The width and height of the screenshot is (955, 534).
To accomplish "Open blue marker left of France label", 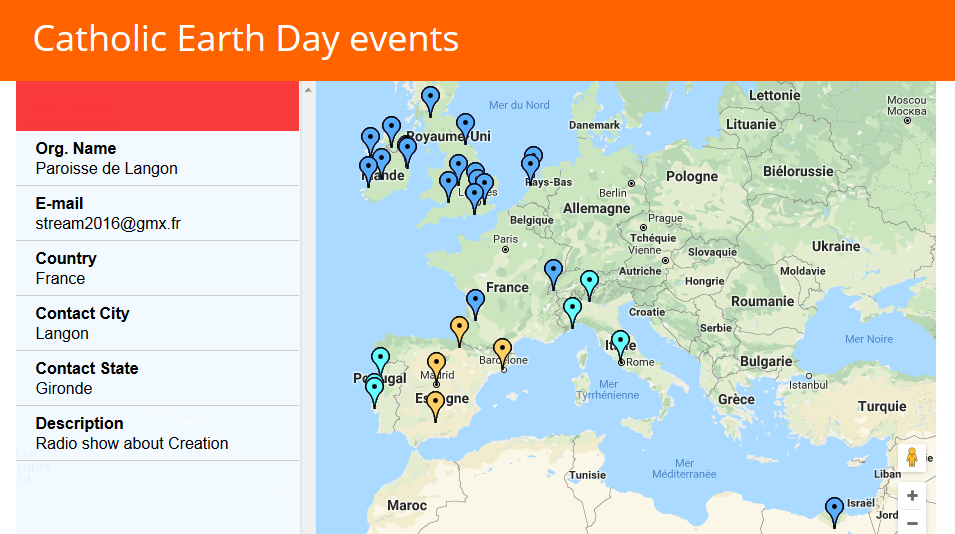I will (x=475, y=302).
